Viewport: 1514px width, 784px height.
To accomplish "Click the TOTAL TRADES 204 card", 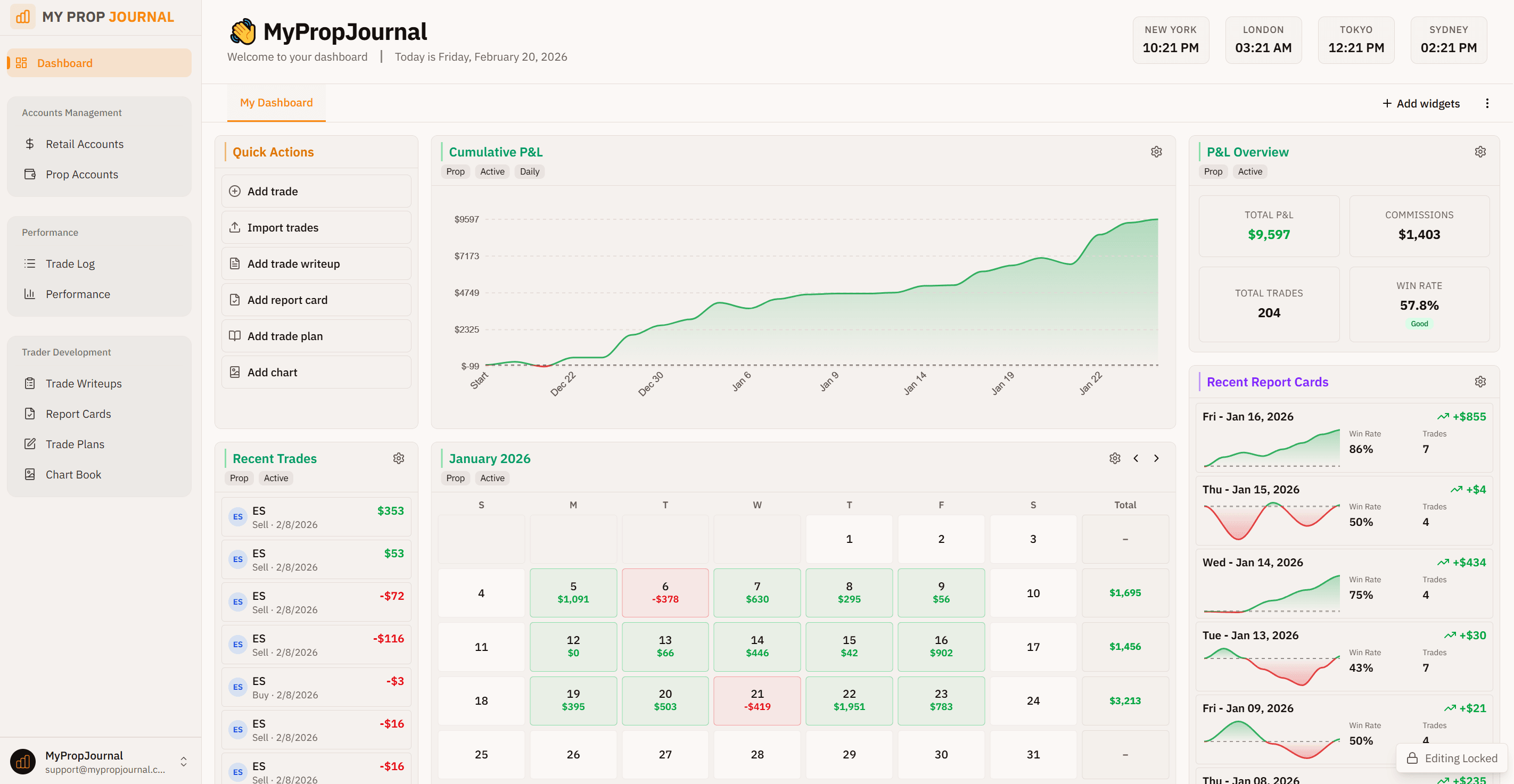I will pyautogui.click(x=1269, y=304).
